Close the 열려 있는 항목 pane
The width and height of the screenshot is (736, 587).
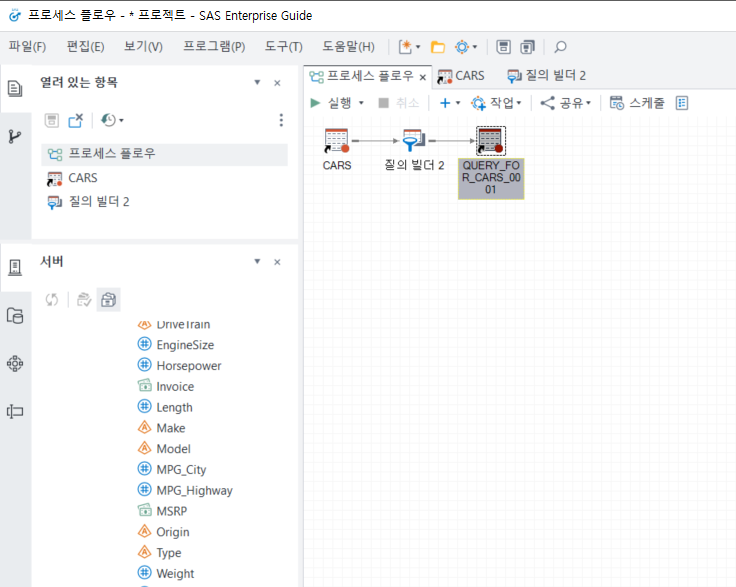coord(277,83)
